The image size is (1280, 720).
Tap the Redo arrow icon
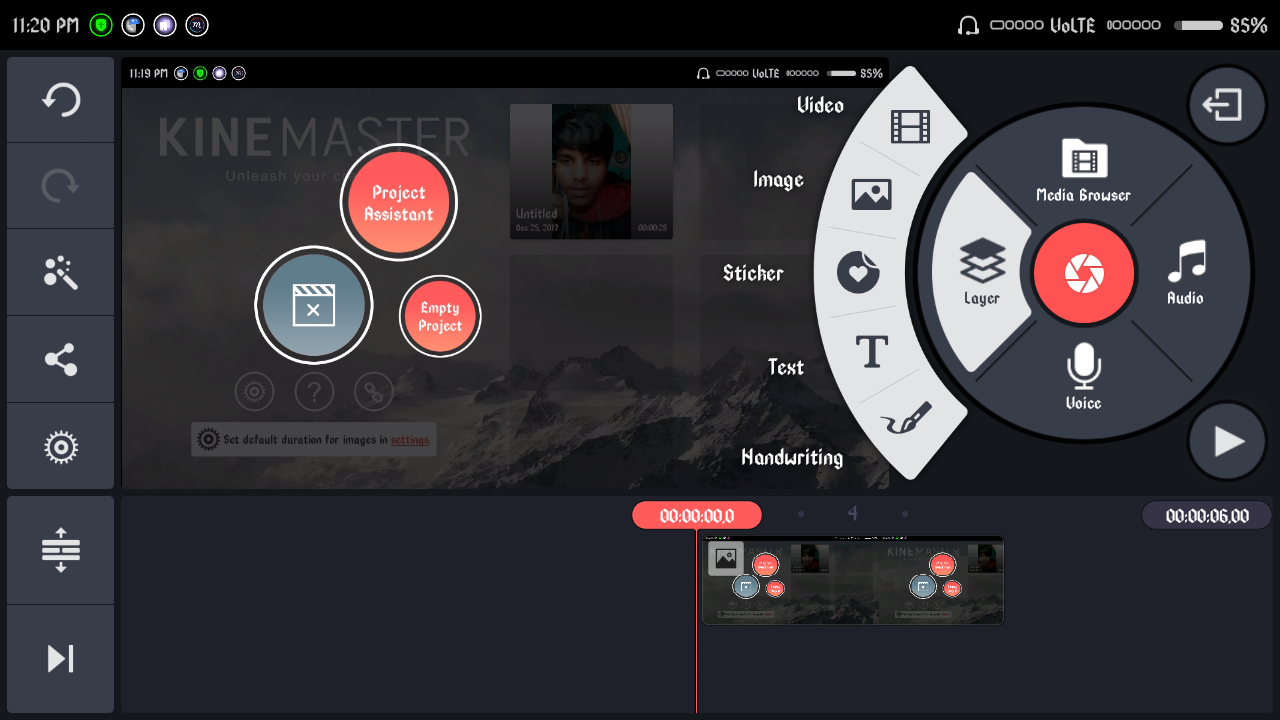[x=61, y=186]
